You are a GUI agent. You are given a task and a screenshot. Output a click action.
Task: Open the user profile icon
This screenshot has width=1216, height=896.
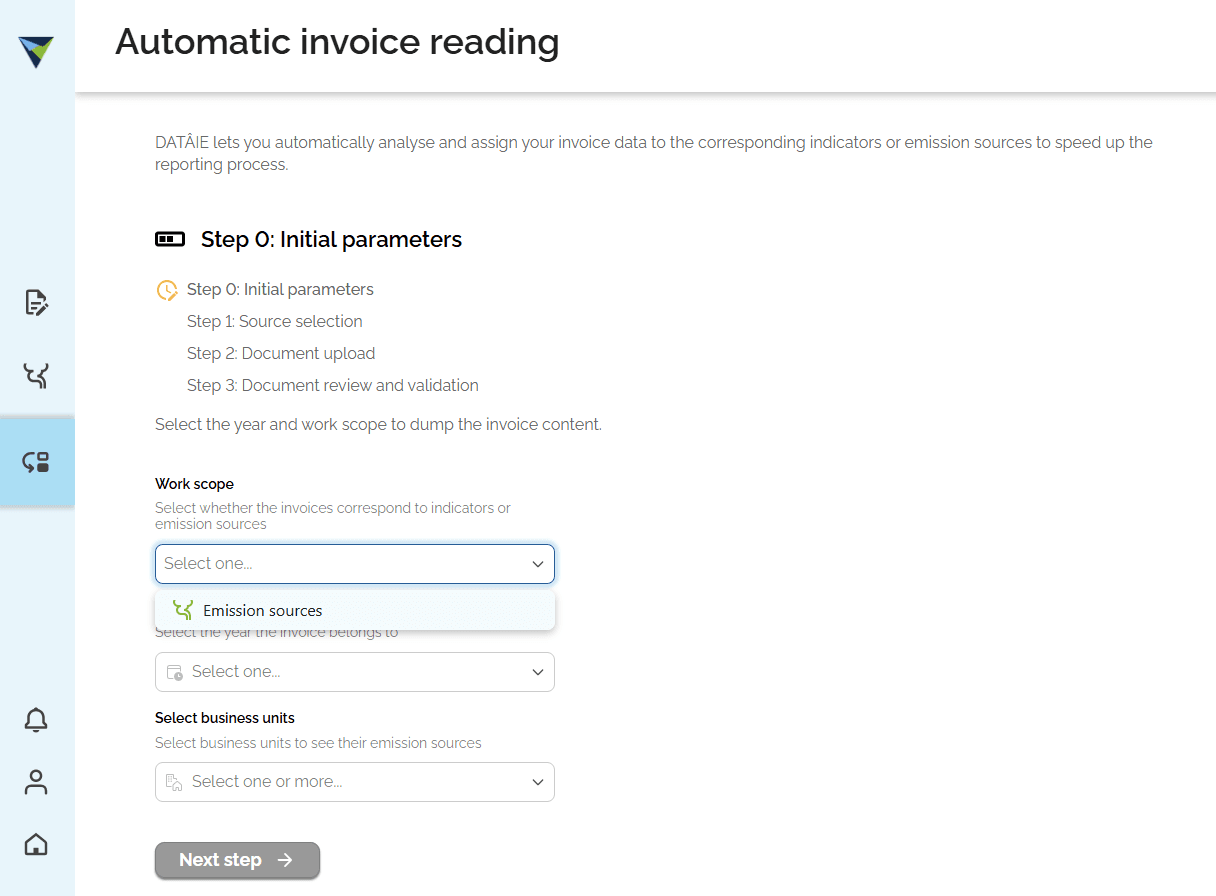point(36,782)
